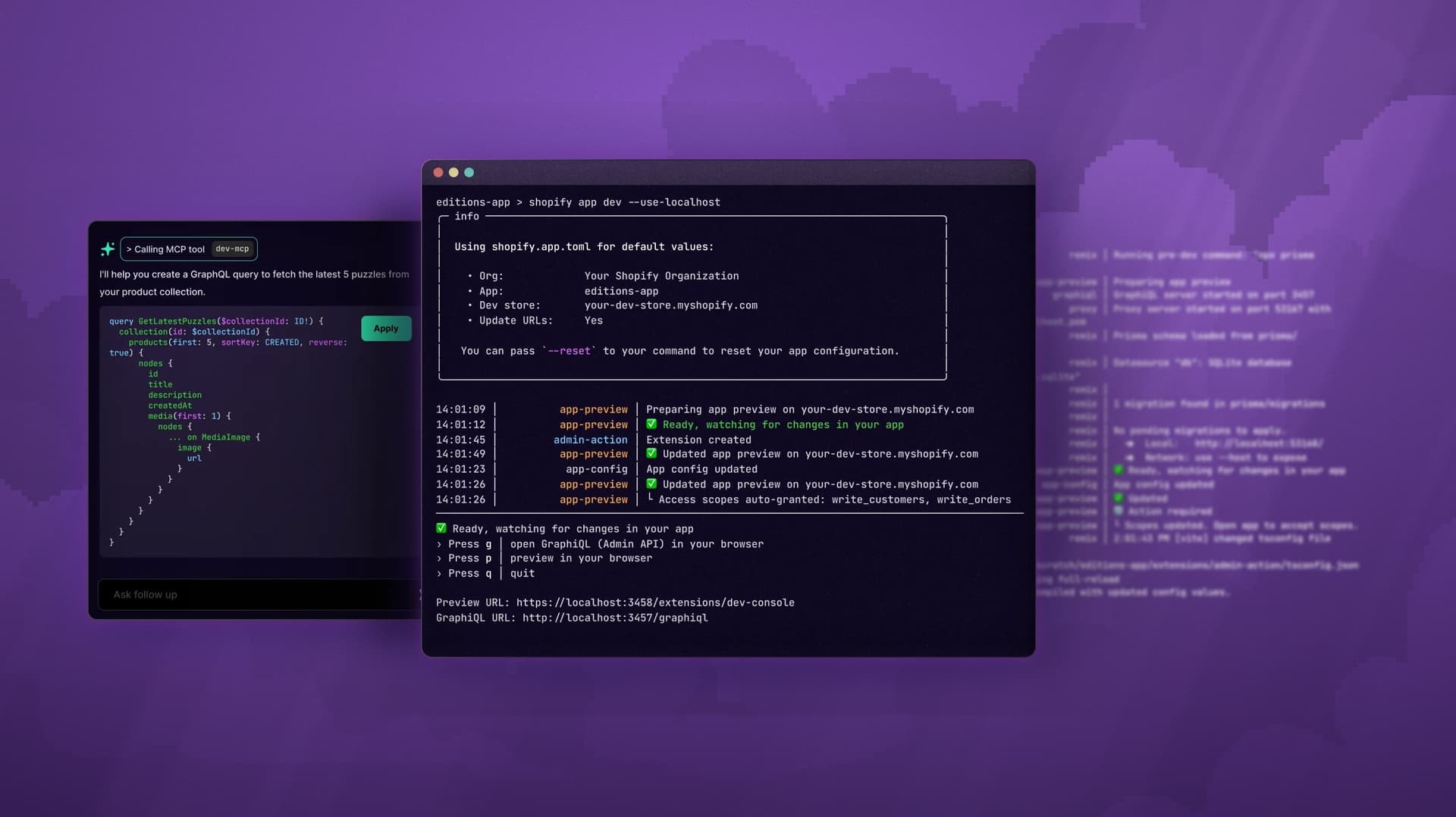Screen dimensions: 1456x817
Task: Click the "url" field in the query
Action: pyautogui.click(x=194, y=459)
